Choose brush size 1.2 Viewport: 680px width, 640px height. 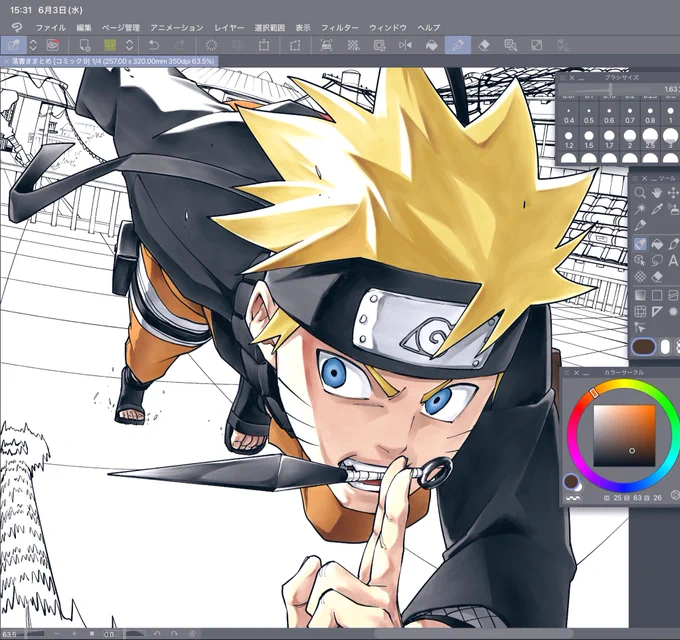click(569, 140)
